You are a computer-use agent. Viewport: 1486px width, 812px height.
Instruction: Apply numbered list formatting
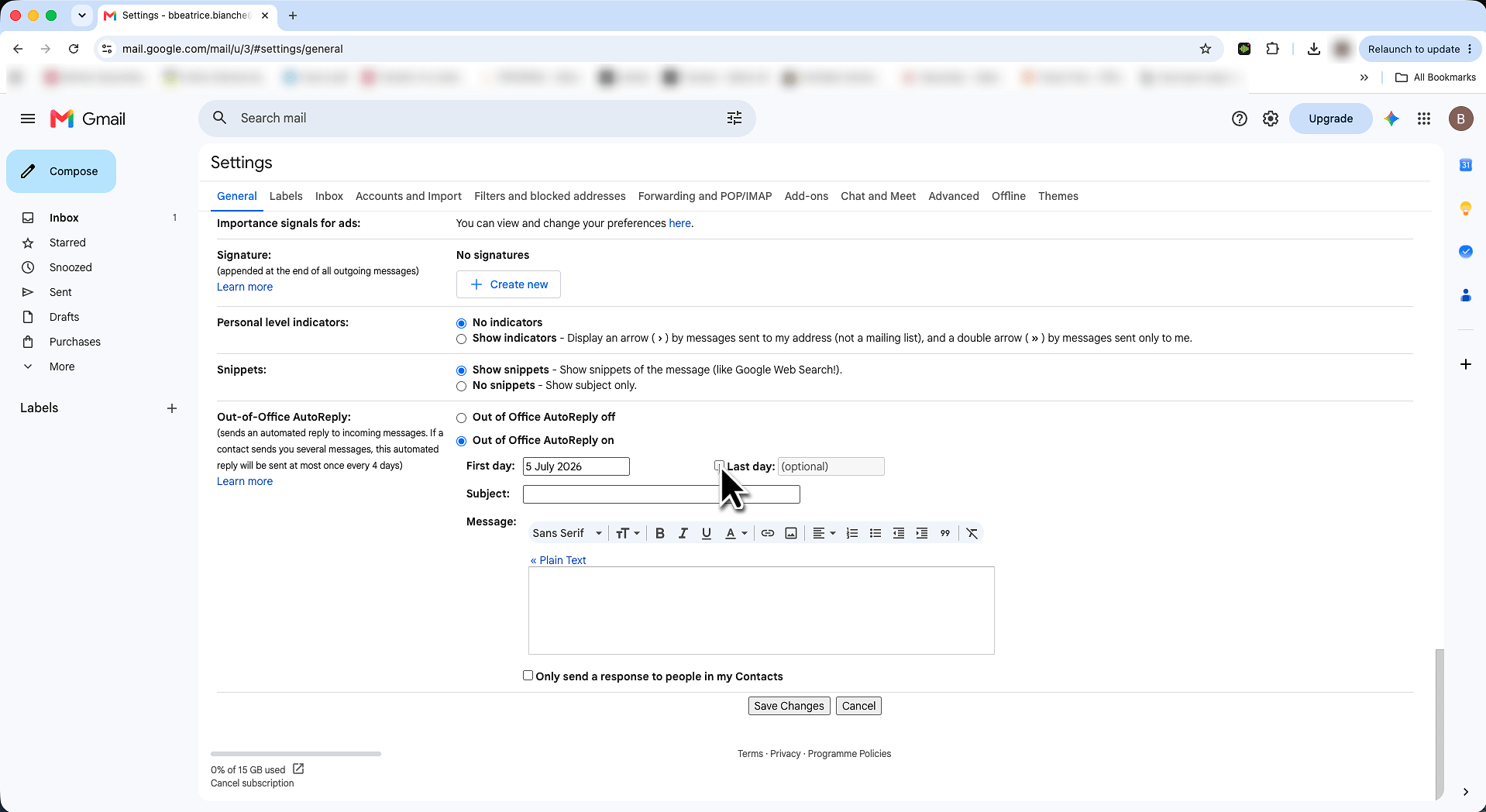852,533
